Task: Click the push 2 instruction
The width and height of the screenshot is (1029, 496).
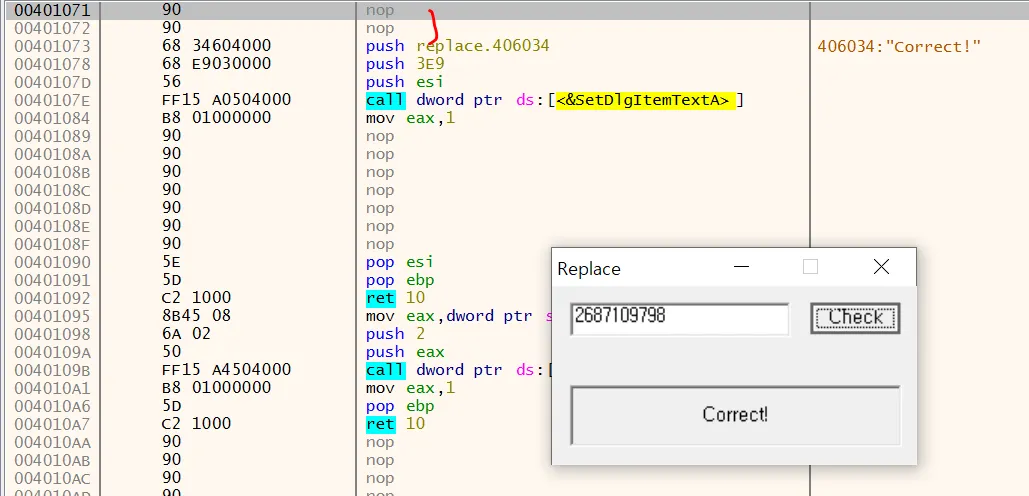Action: (x=394, y=334)
